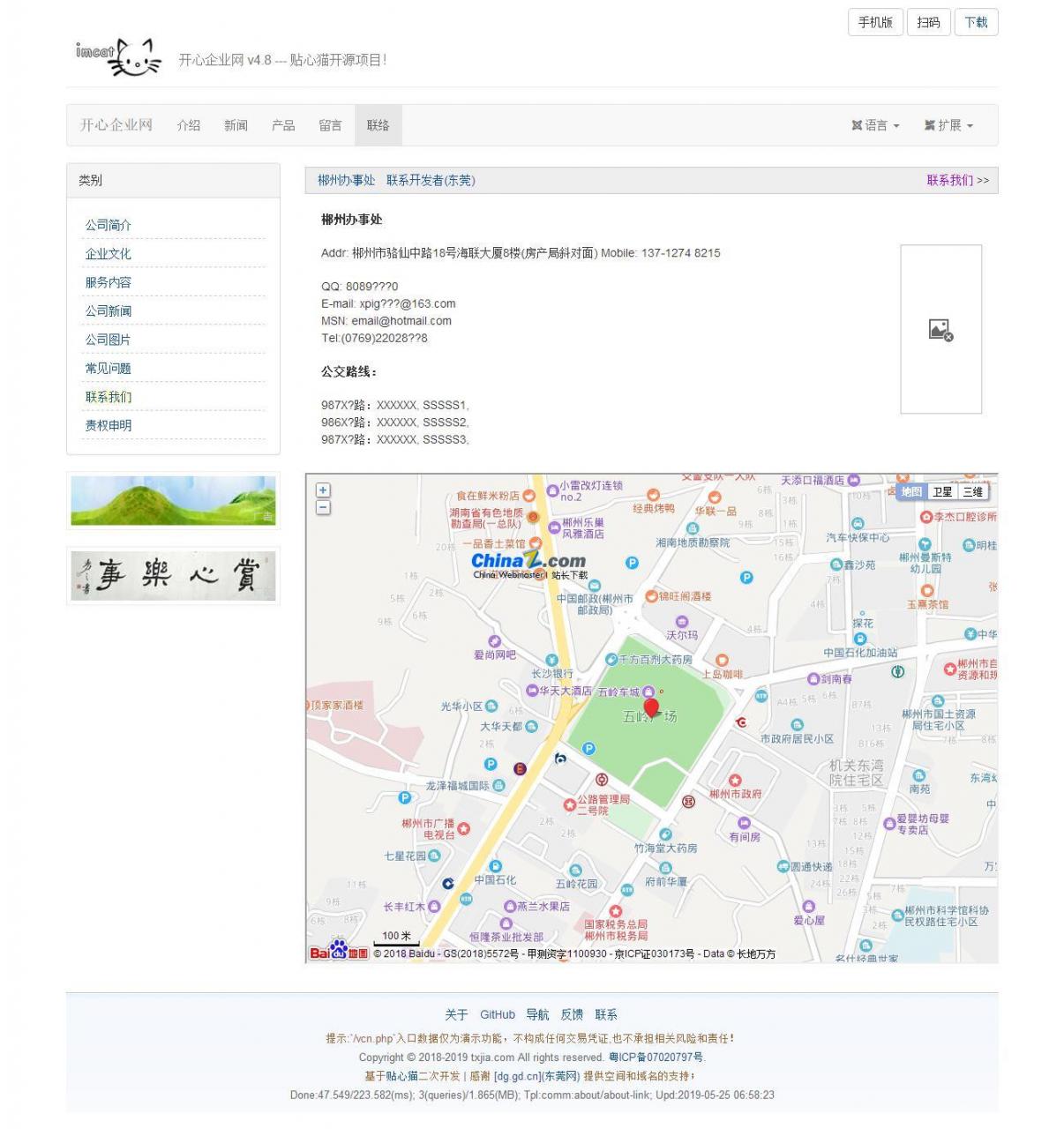This screenshot has height=1129, width=1064.
Task: Click 经典烤鸭 marker on map
Action: click(x=653, y=497)
